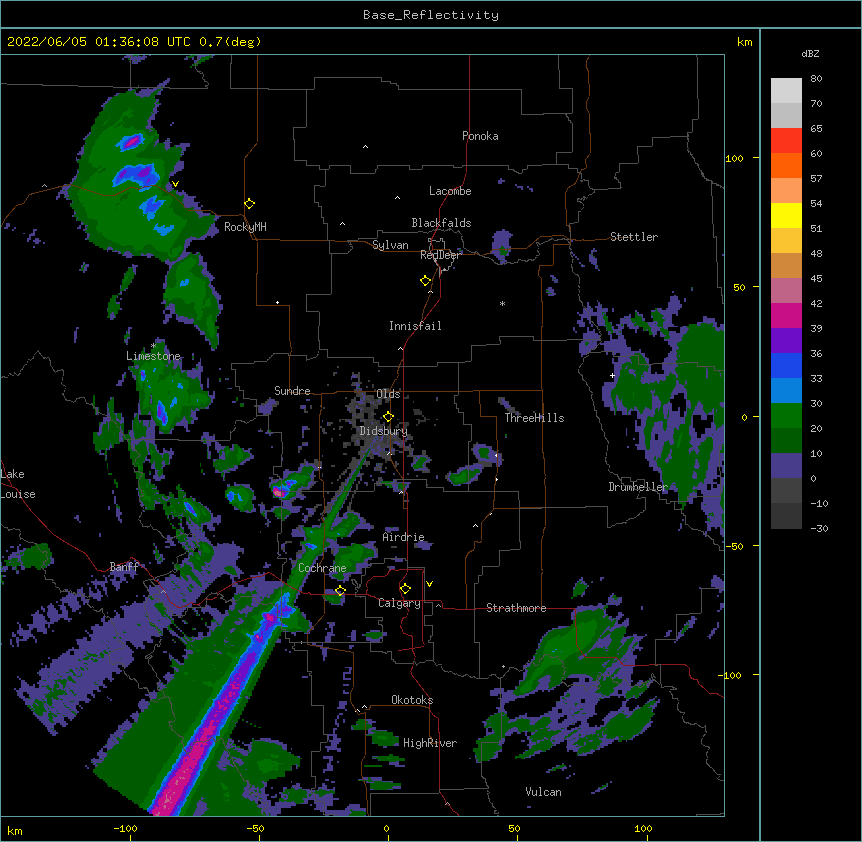Click the Okotoks label
The width and height of the screenshot is (862, 842).
click(412, 700)
